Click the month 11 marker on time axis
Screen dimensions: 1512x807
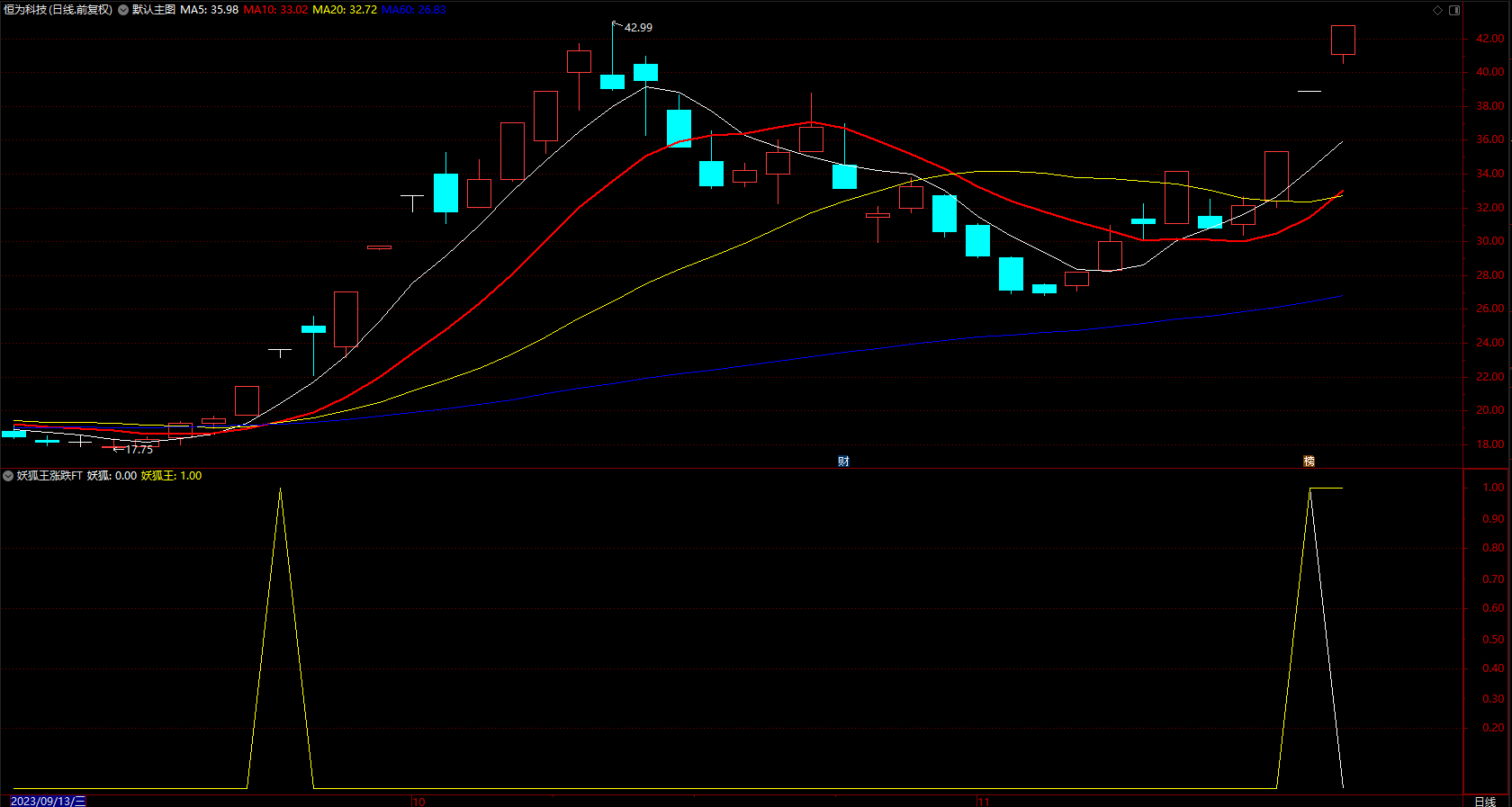pos(983,802)
